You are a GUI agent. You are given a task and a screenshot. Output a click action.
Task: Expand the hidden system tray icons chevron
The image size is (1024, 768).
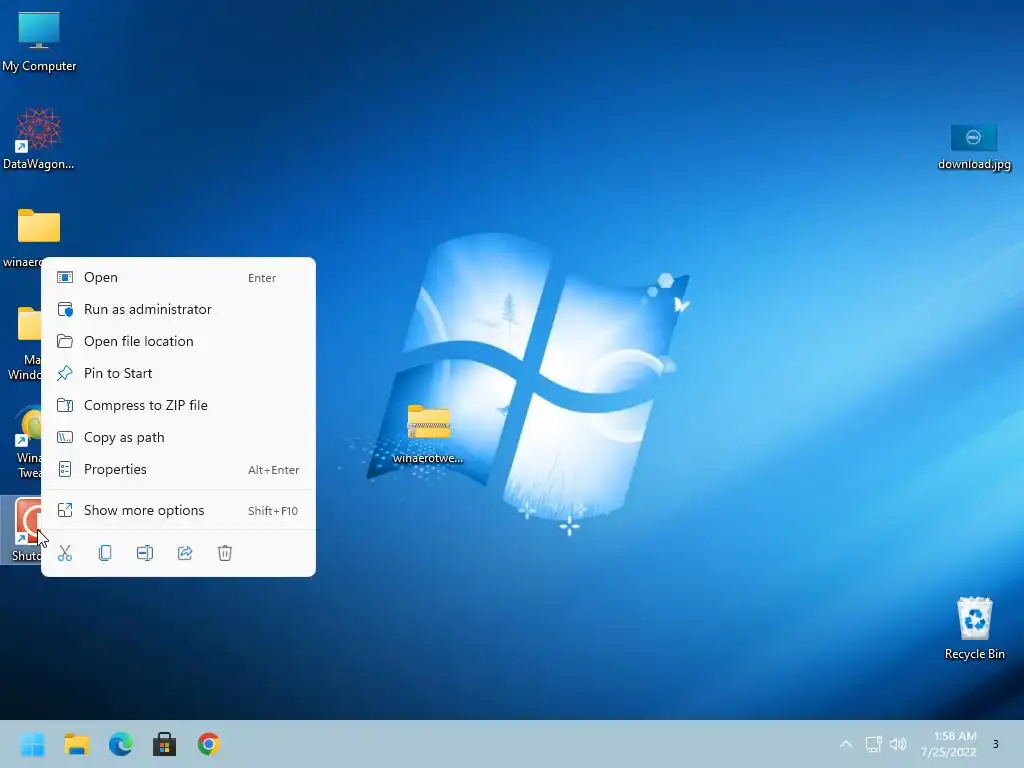click(846, 744)
